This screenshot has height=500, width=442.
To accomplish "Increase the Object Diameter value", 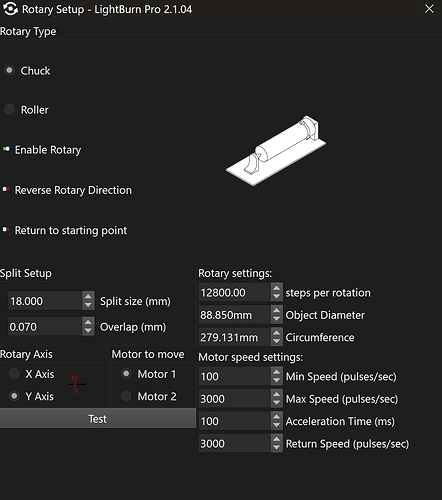I will coord(276,310).
